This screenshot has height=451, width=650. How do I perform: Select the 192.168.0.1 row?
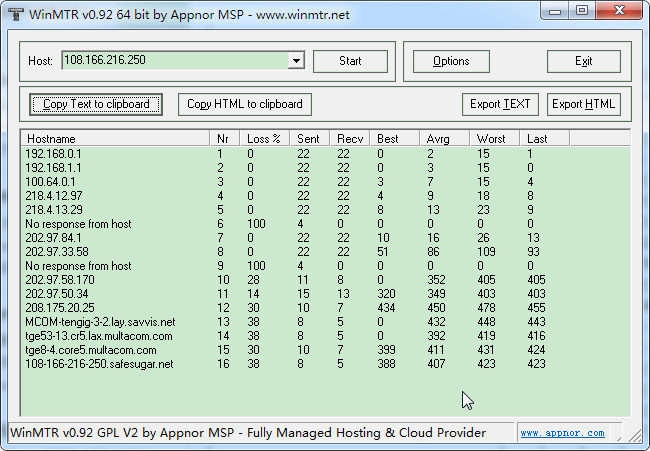325,154
